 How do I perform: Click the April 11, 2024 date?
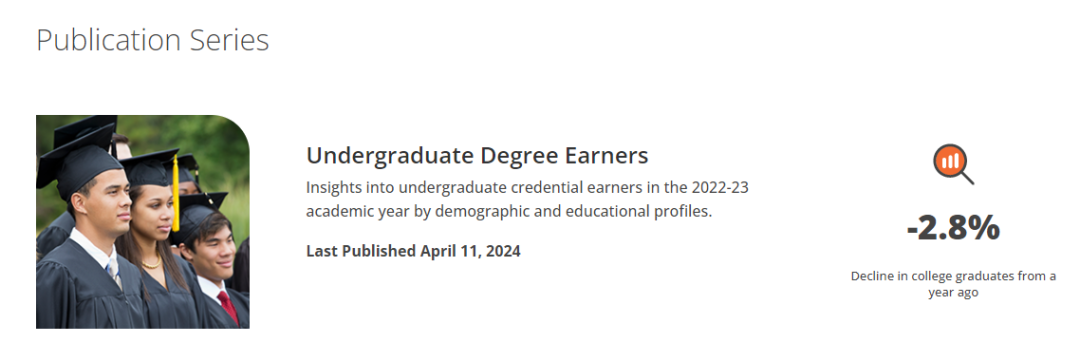click(470, 251)
